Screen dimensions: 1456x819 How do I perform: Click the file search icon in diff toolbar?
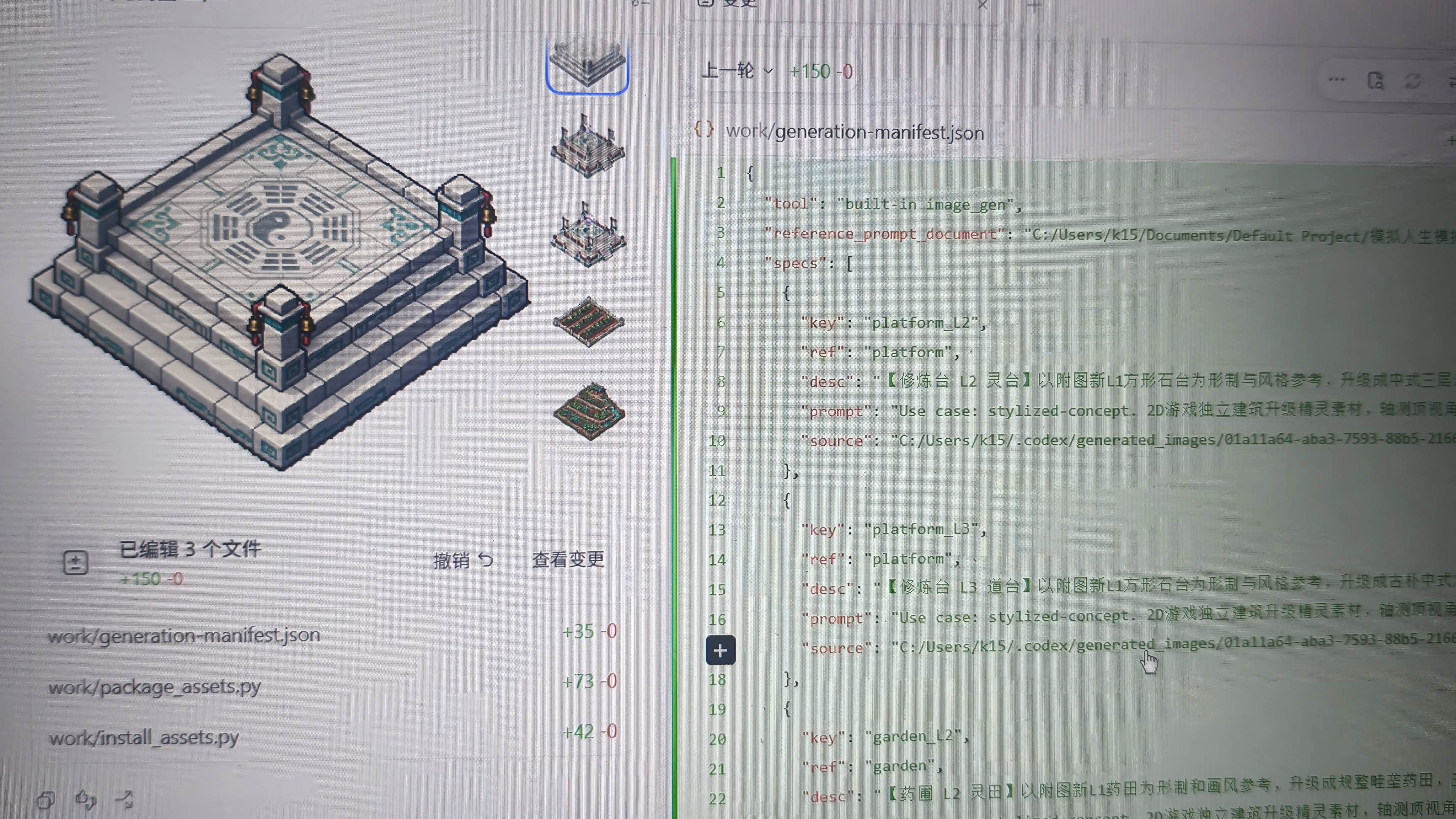pos(1375,81)
